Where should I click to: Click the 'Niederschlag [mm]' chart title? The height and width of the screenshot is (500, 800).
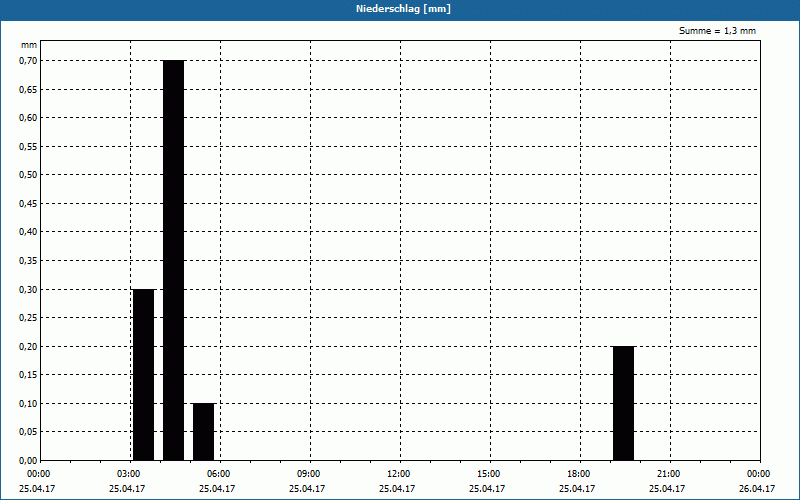click(x=403, y=9)
